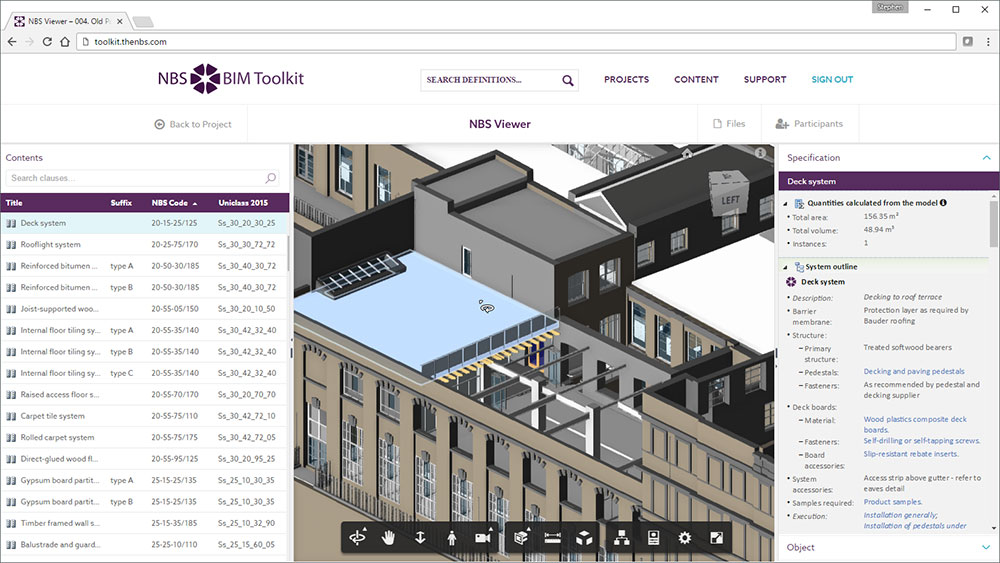This screenshot has height=563, width=1000.
Task: Open browser menu with three dots
Action: point(988,41)
